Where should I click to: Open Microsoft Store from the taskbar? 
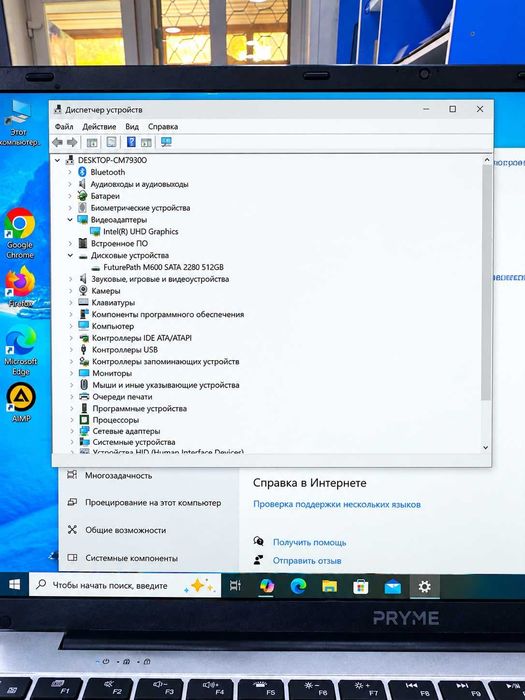point(360,586)
